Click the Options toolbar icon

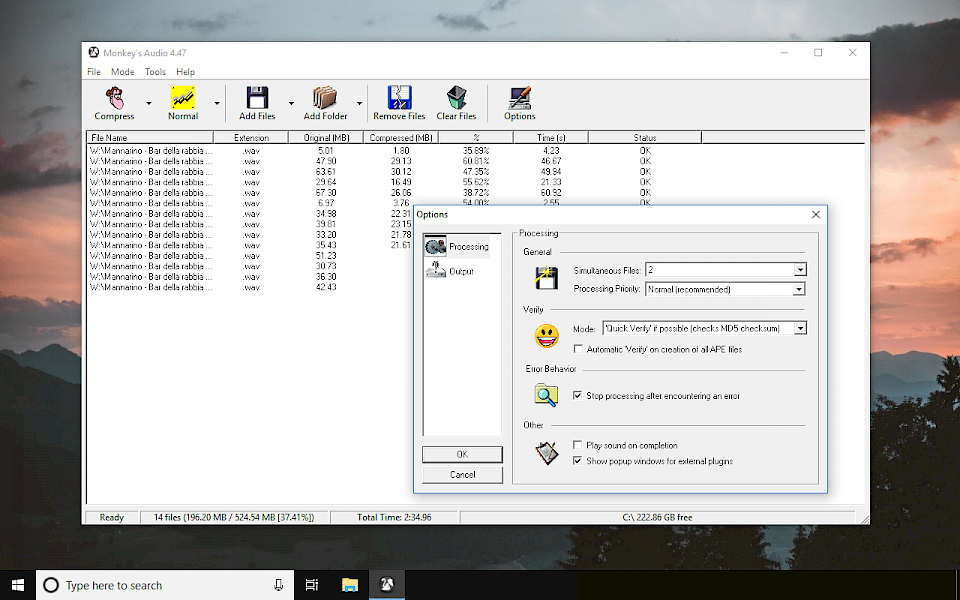pyautogui.click(x=520, y=98)
